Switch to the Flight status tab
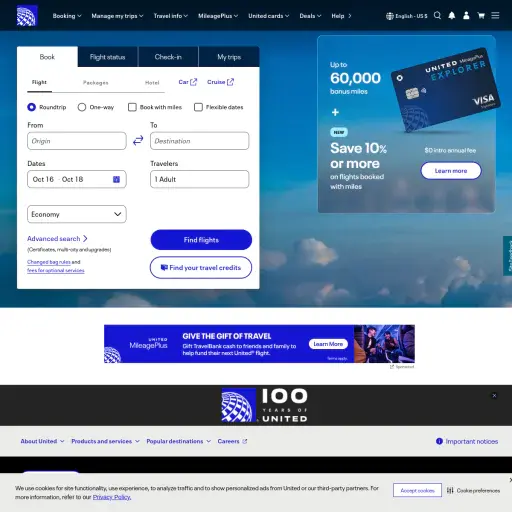Image resolution: width=512 pixels, height=512 pixels. (x=108, y=57)
